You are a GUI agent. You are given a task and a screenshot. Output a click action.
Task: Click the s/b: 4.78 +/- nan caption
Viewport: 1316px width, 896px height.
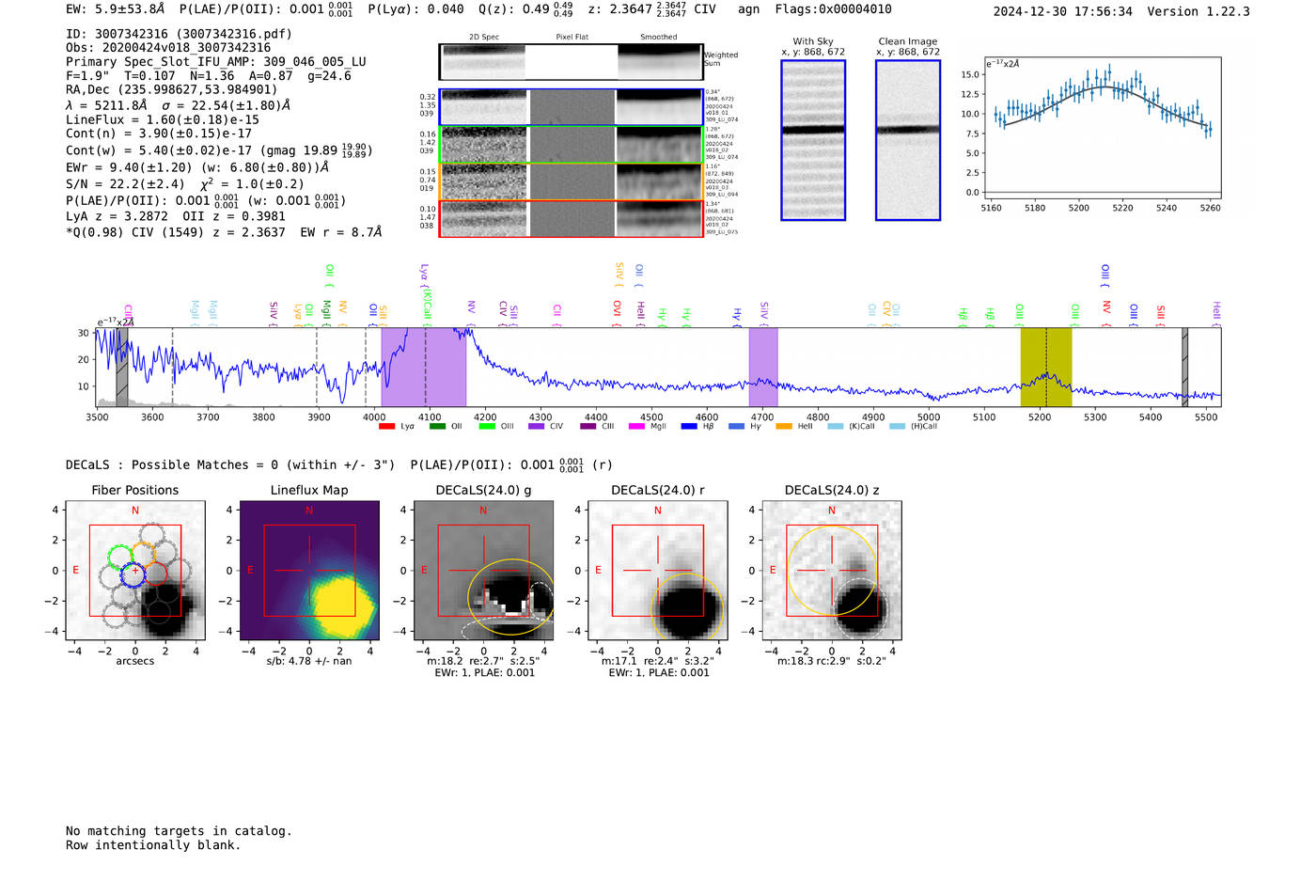pos(309,662)
